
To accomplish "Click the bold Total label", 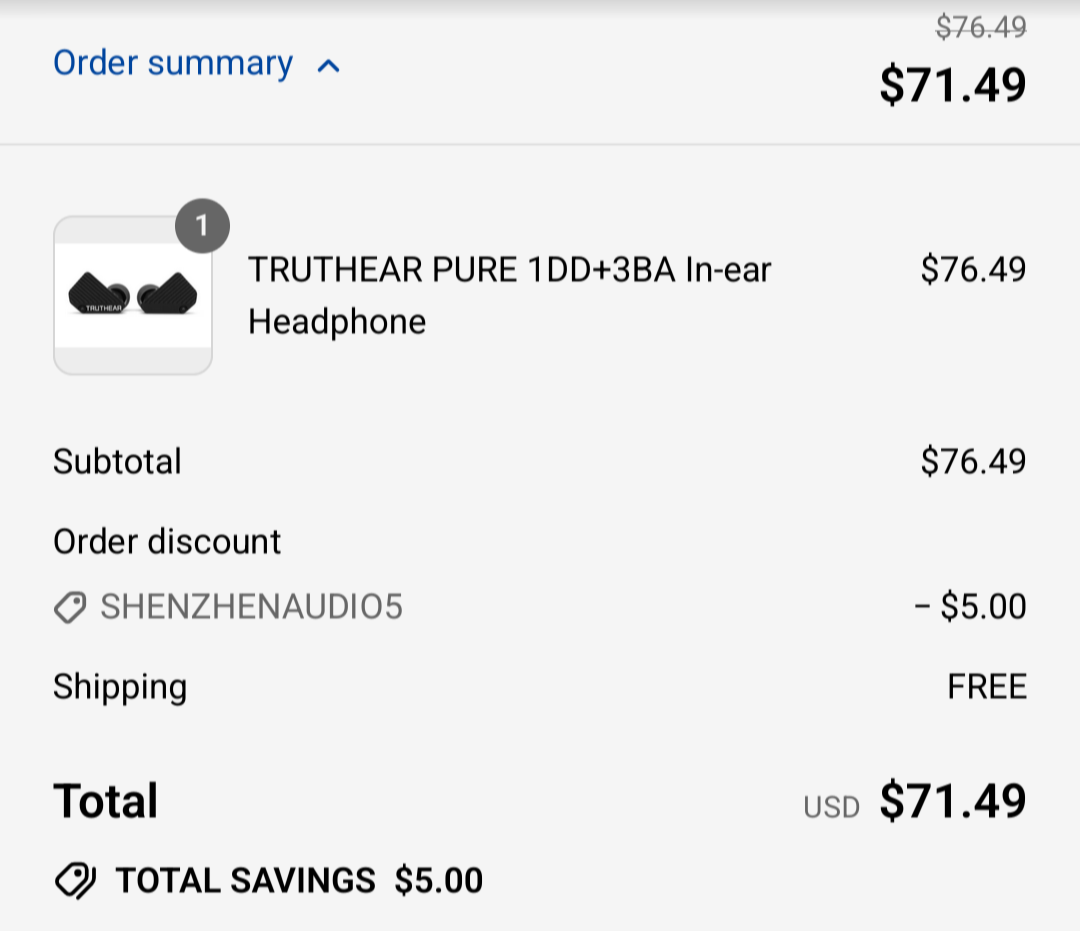I will [106, 801].
